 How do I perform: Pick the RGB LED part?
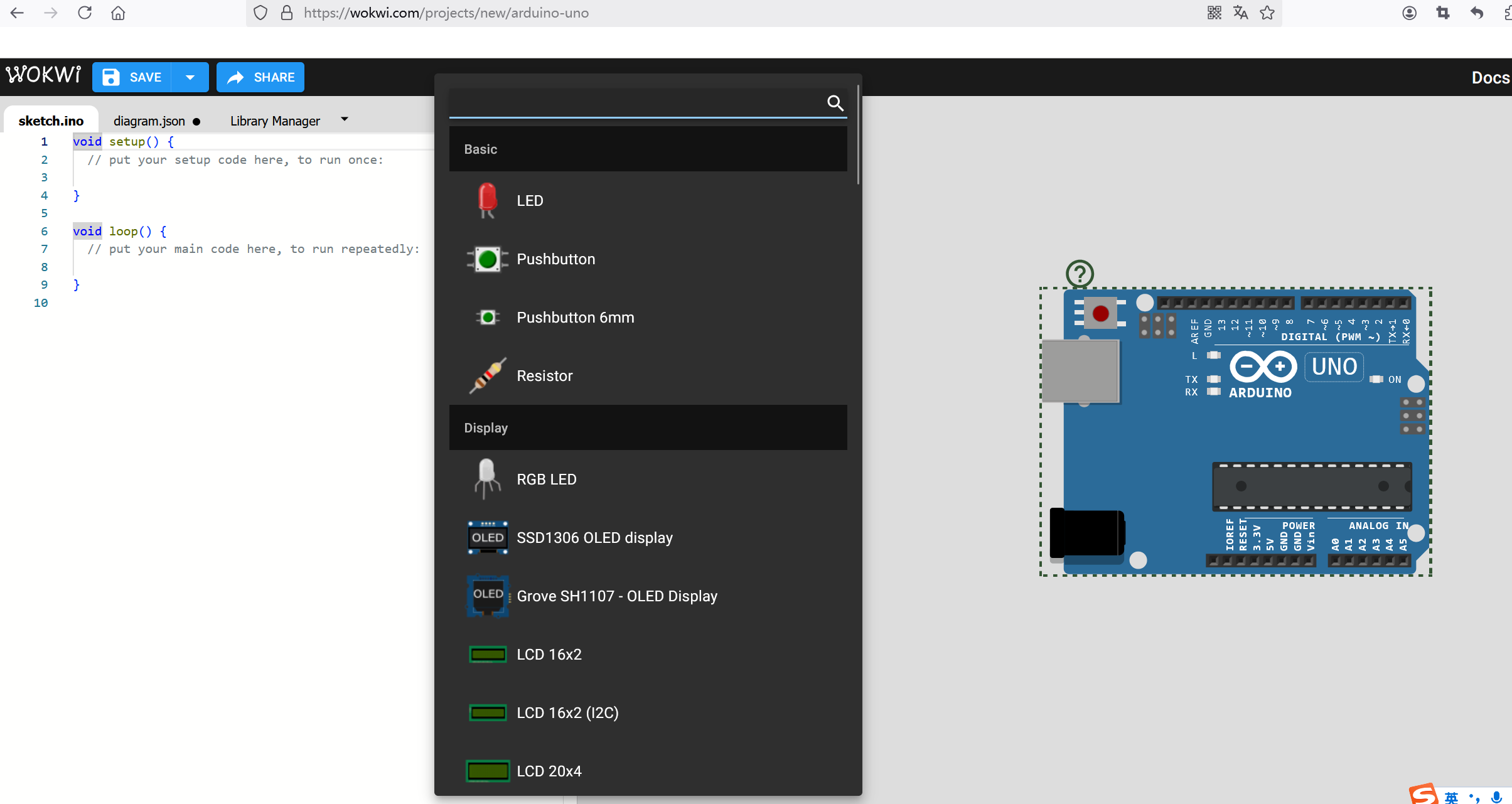point(545,480)
